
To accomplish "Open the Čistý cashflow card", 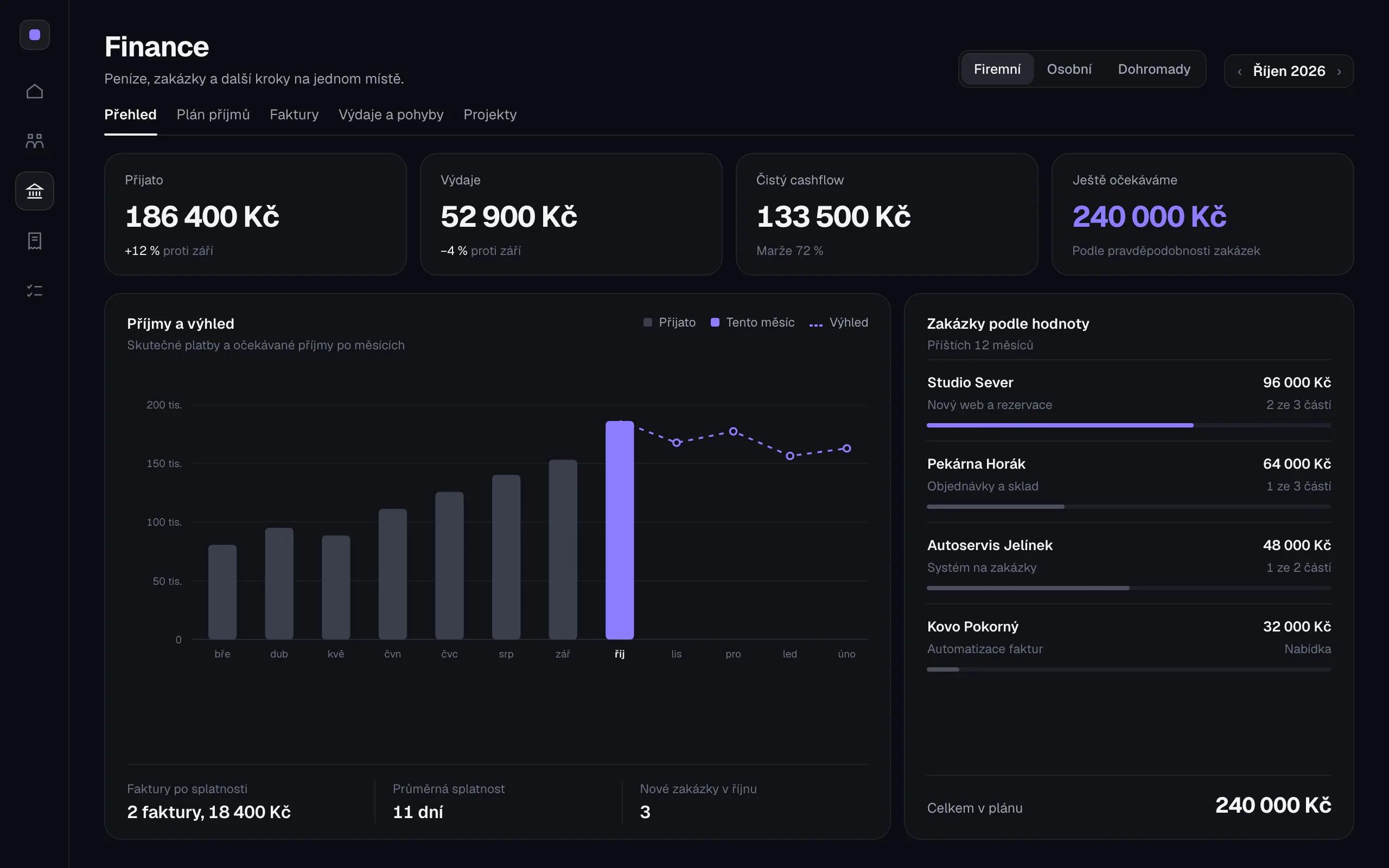I will (x=887, y=214).
